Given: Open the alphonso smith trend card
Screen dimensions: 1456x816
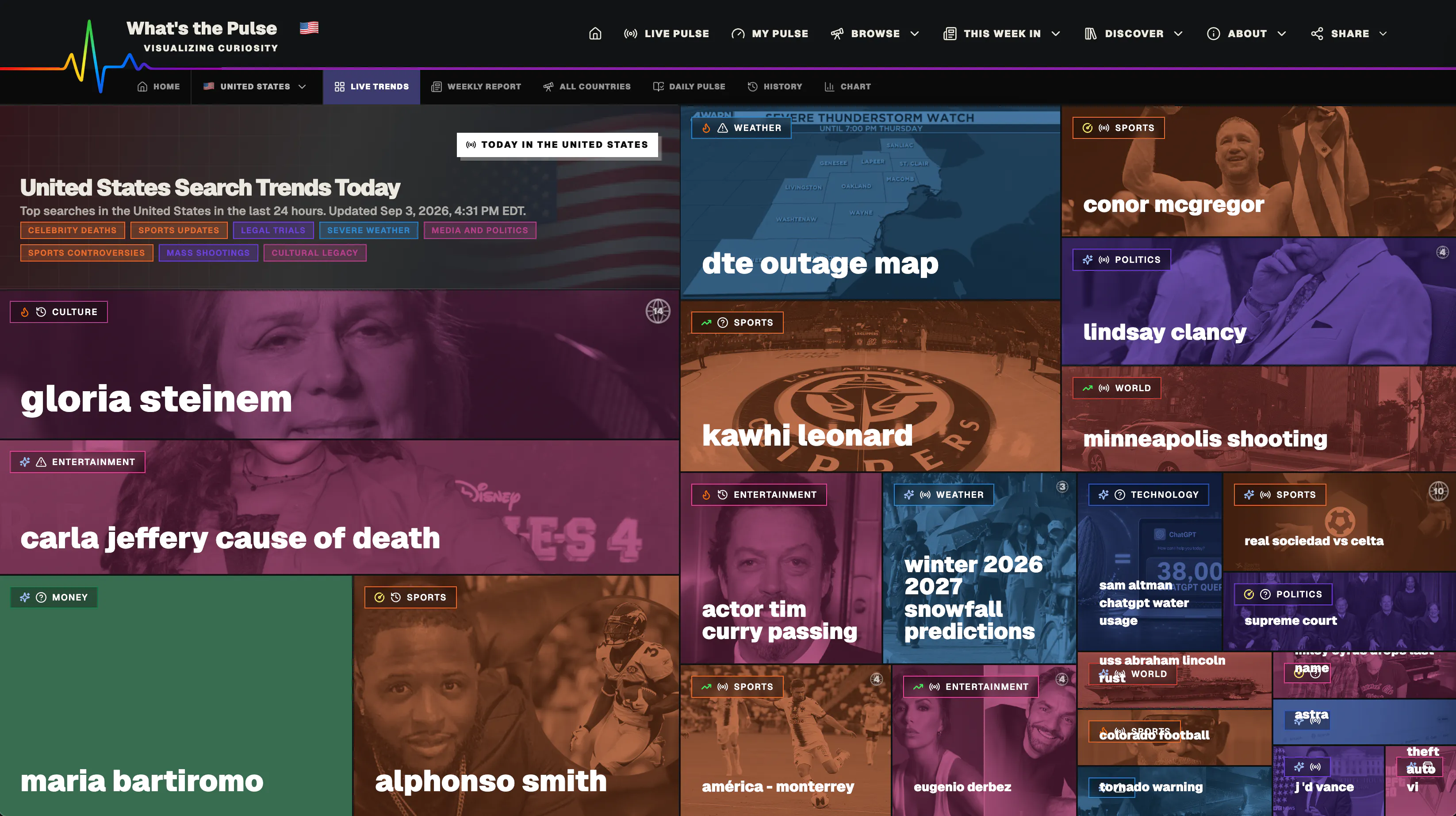Looking at the screenshot, I should coord(516,696).
